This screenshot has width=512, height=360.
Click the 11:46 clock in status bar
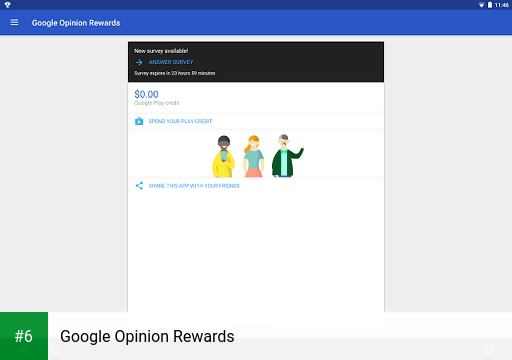(x=501, y=5)
